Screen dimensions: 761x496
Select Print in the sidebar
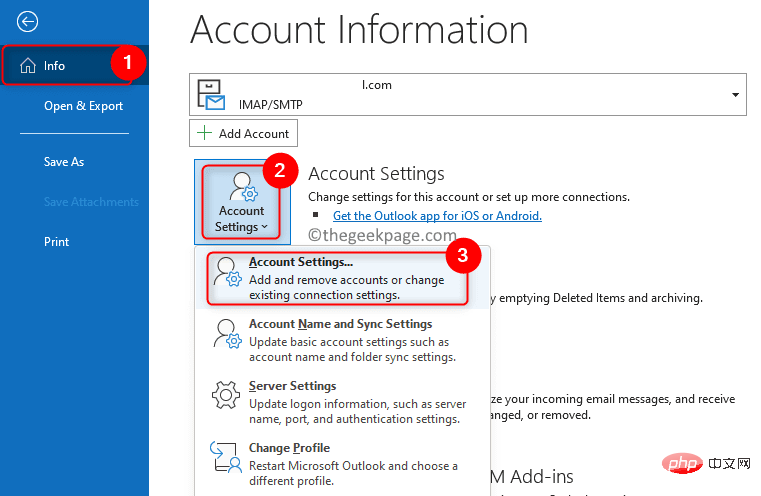point(57,242)
